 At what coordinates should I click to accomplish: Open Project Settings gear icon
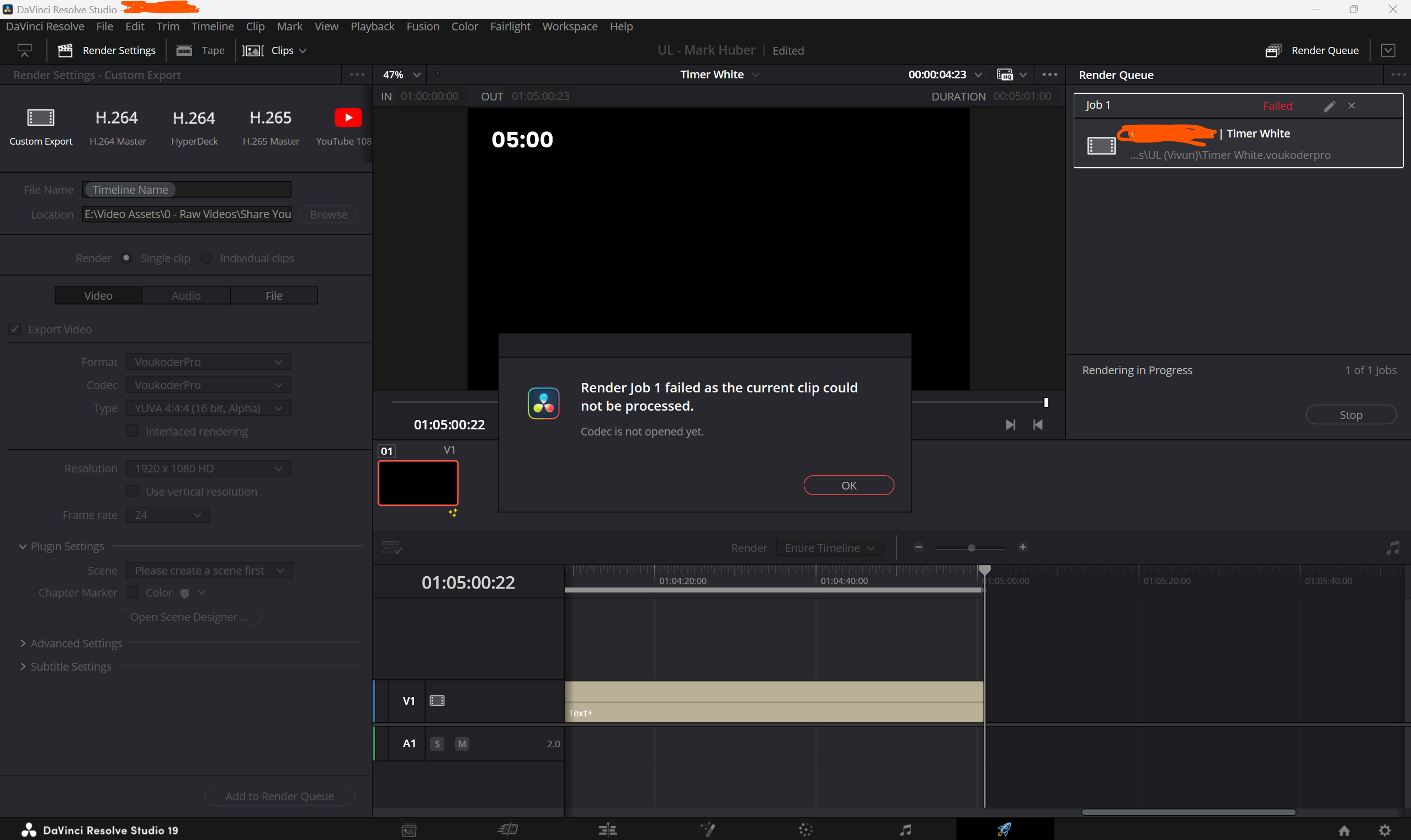1385,831
